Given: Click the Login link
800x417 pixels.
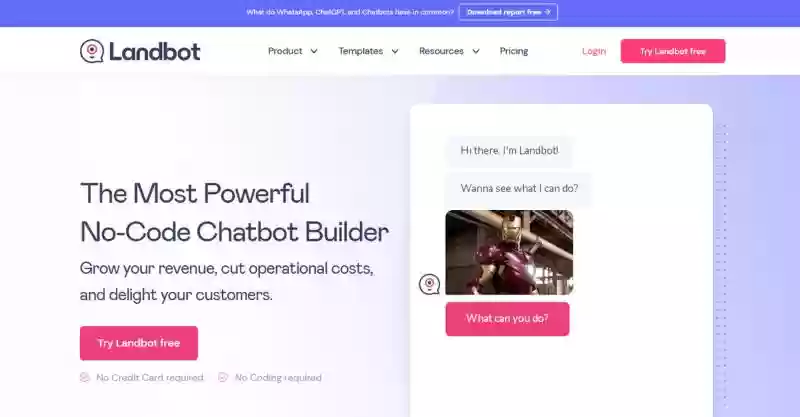Looking at the screenshot, I should [594, 51].
